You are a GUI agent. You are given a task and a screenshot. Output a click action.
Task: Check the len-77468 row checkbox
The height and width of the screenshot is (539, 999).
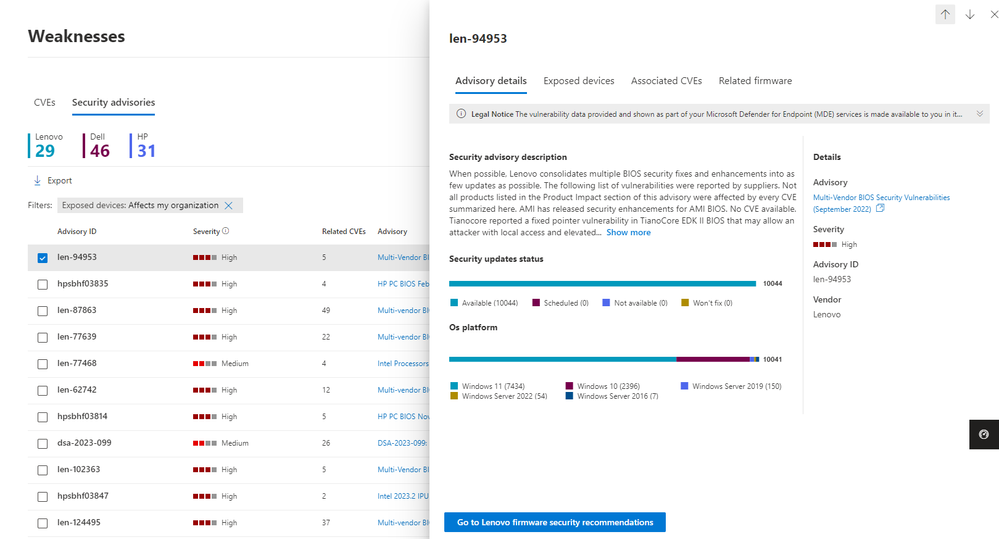point(43,364)
